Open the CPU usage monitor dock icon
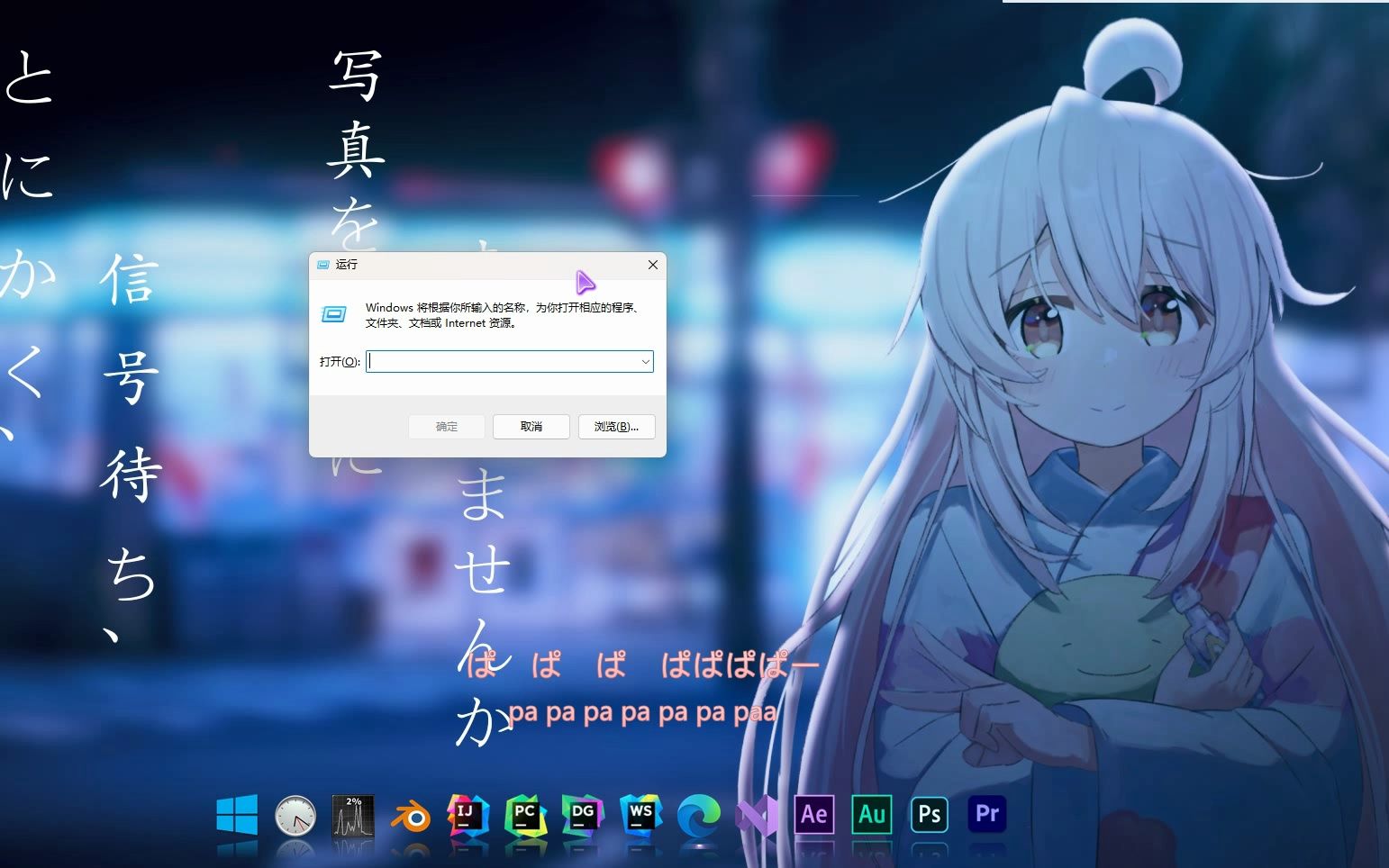Screen dimensions: 1389x868 (353, 816)
